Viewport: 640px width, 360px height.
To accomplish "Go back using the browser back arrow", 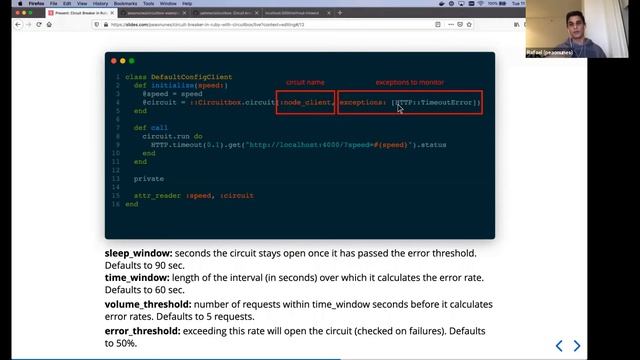I will [18, 24].
